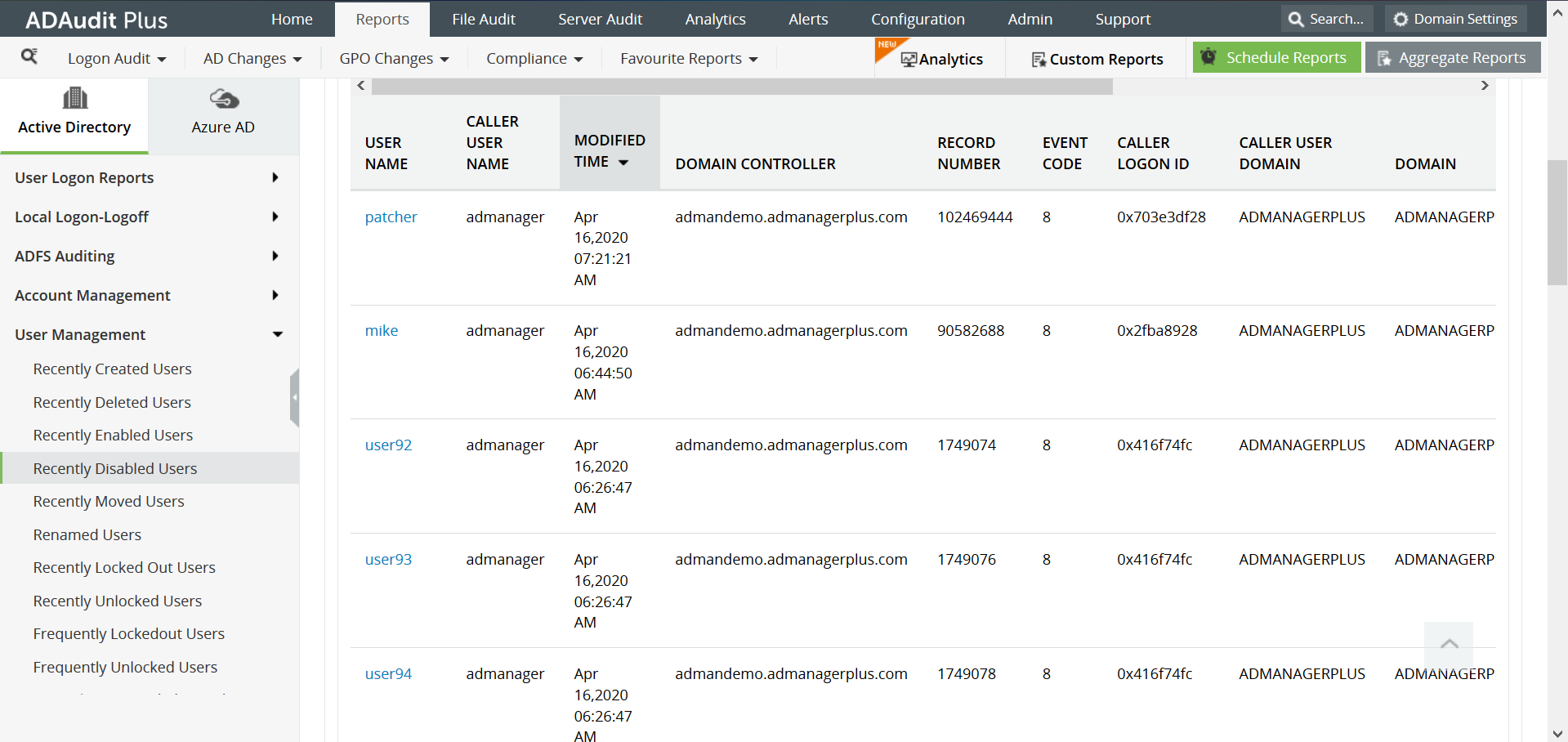This screenshot has width=1568, height=742.
Task: Open the patcher user link
Action: [x=391, y=217]
